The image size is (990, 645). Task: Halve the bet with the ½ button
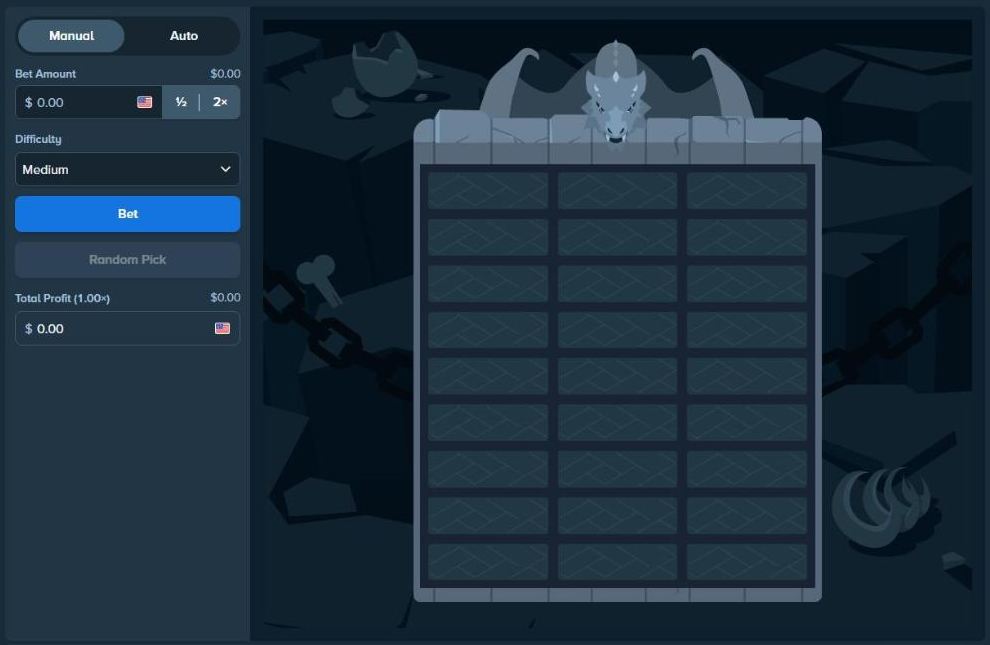181,102
